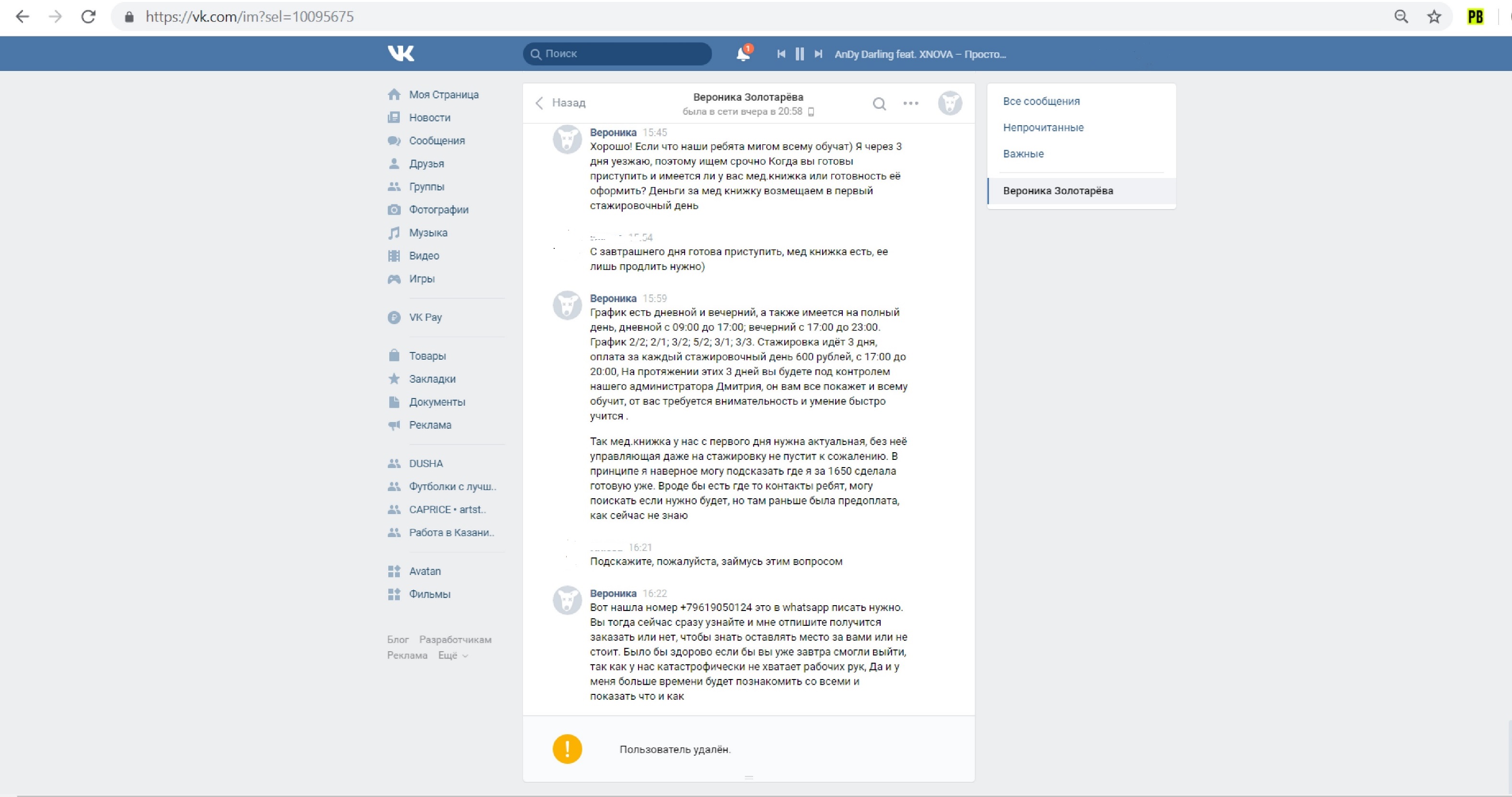The width and height of the screenshot is (1512, 797).
Task: Select Важные filter
Action: (1023, 154)
